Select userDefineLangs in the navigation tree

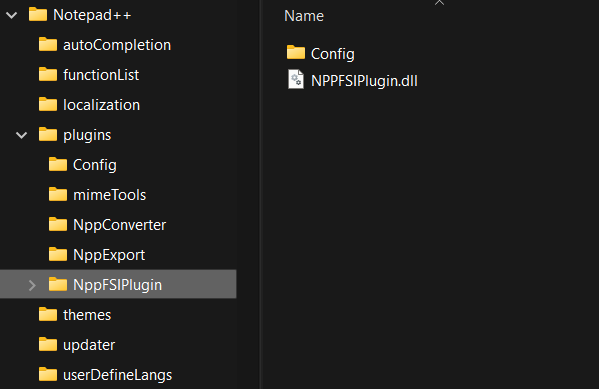coord(118,375)
